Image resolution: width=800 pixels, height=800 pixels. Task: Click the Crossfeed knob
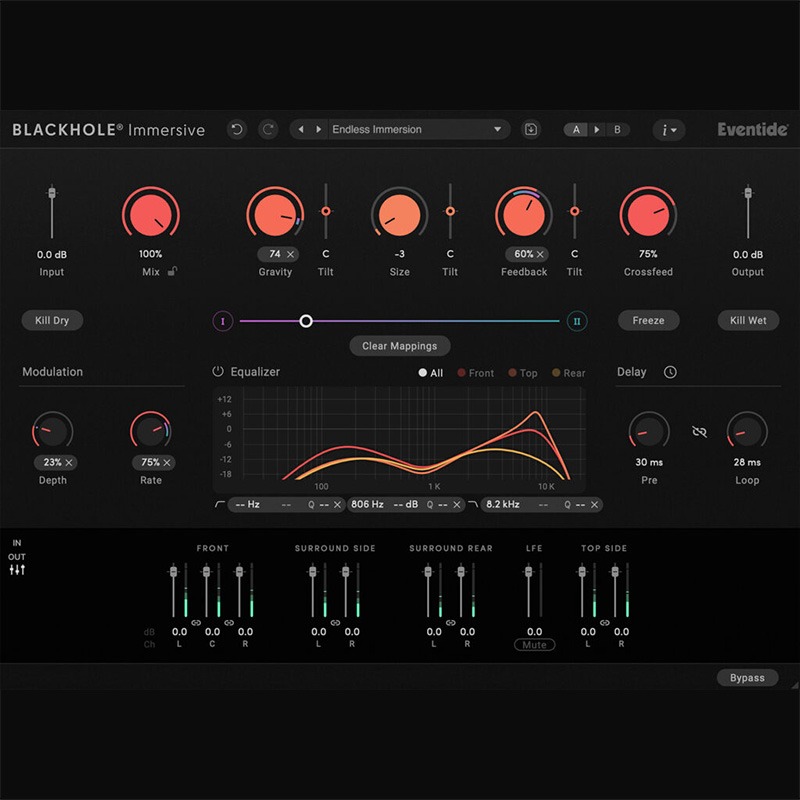648,214
